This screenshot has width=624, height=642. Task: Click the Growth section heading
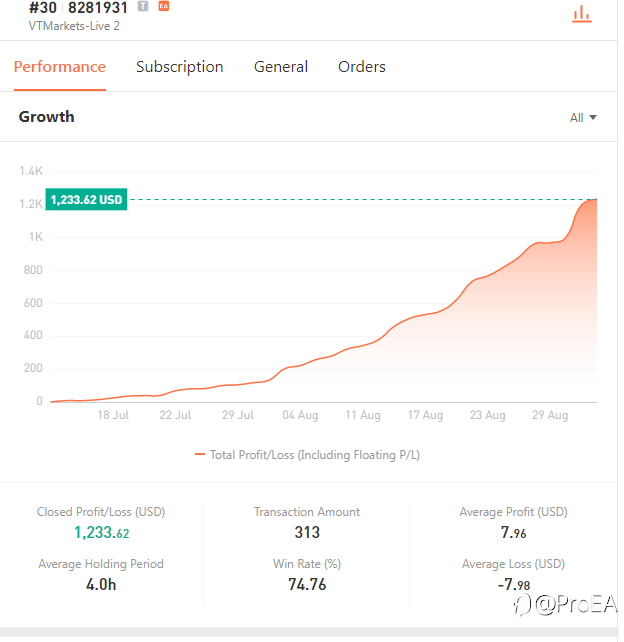tap(46, 117)
